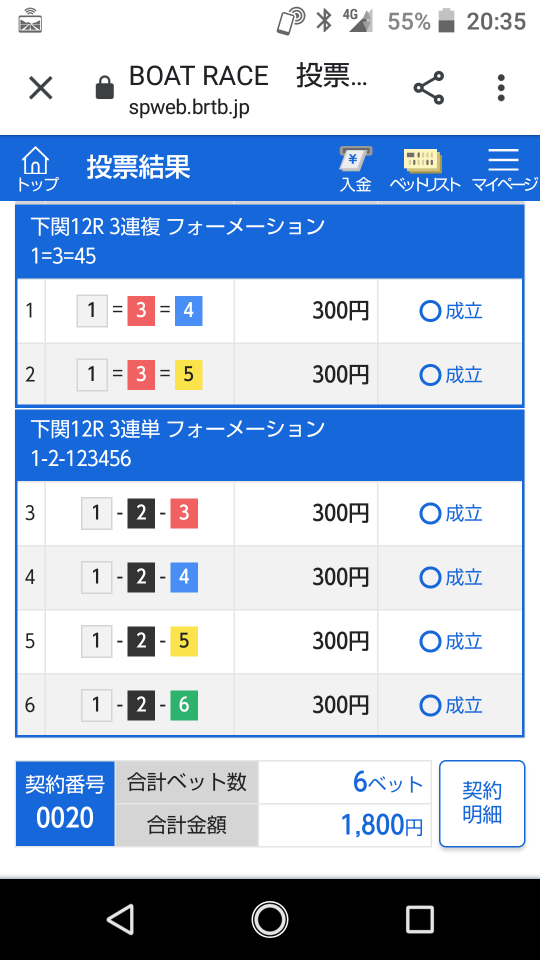Open マイページ hamburger menu

[504, 170]
